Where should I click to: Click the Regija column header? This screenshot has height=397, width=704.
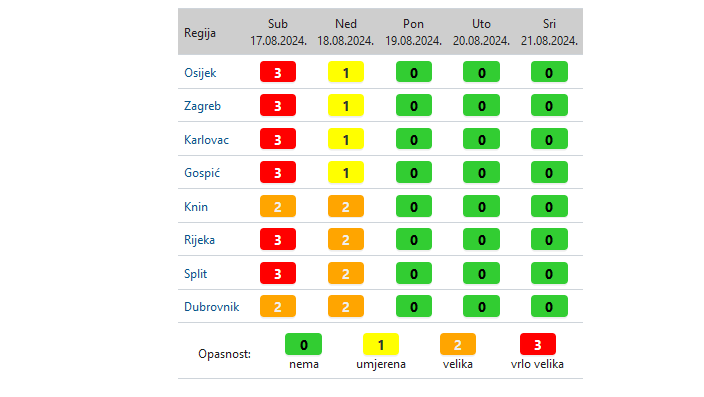(200, 33)
